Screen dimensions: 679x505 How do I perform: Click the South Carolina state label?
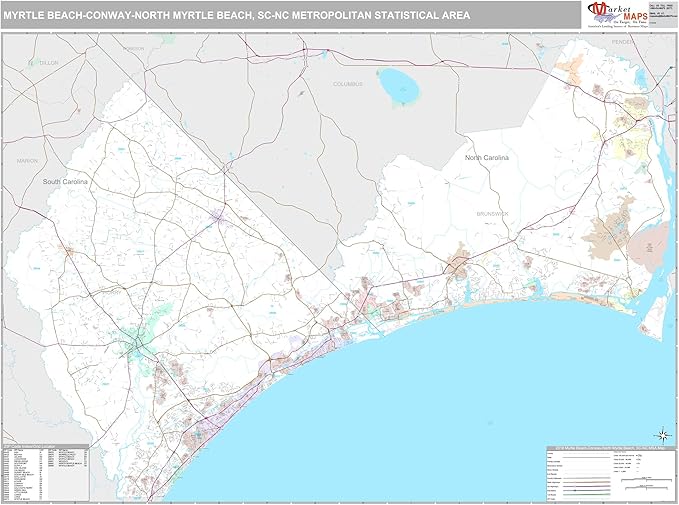(x=65, y=183)
